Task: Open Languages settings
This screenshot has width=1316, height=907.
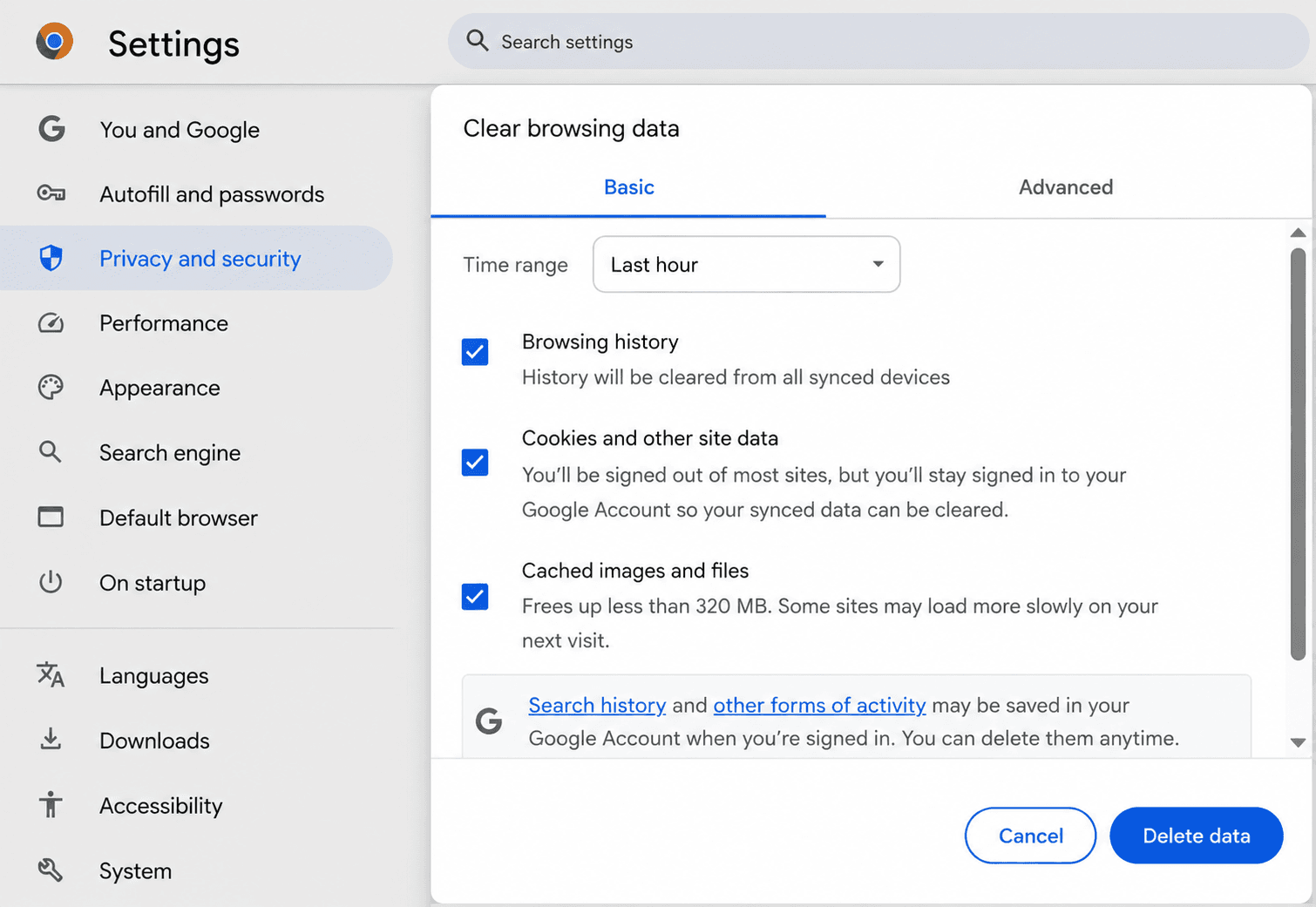Action: pos(196,675)
